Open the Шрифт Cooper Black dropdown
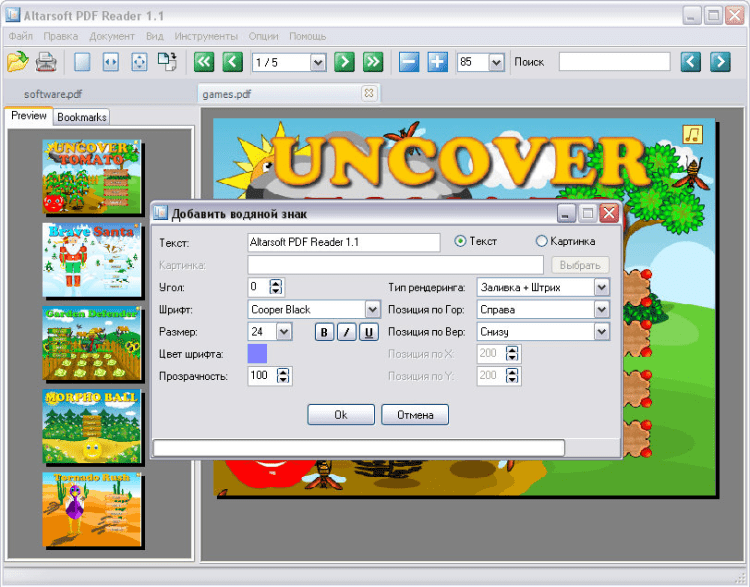 coord(373,310)
